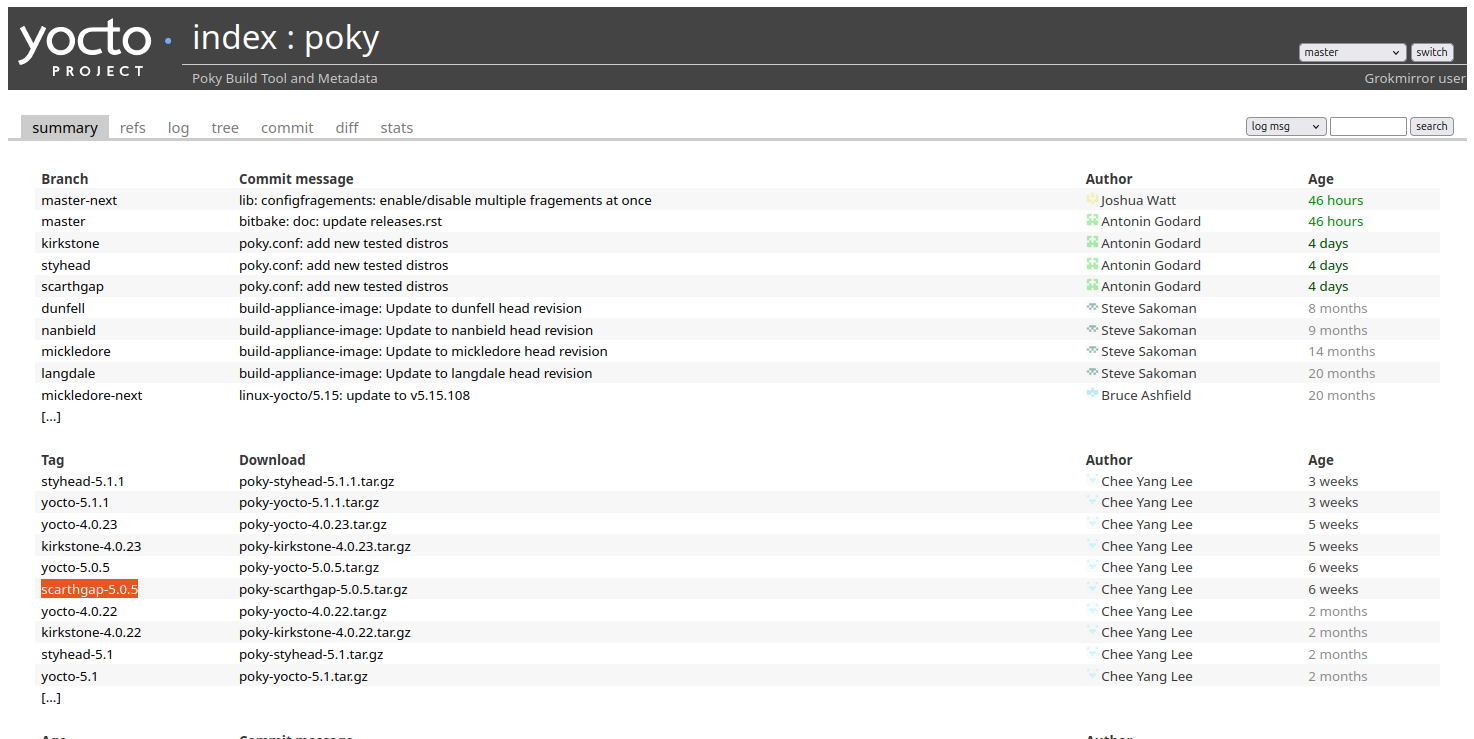
Task: Open the Grokmirror user link
Action: [x=1414, y=78]
